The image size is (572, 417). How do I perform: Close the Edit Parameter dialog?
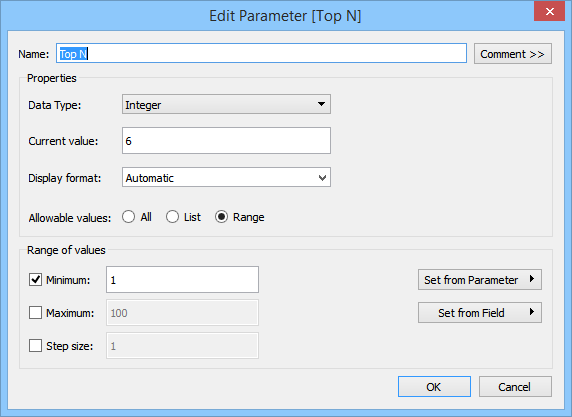(549, 12)
